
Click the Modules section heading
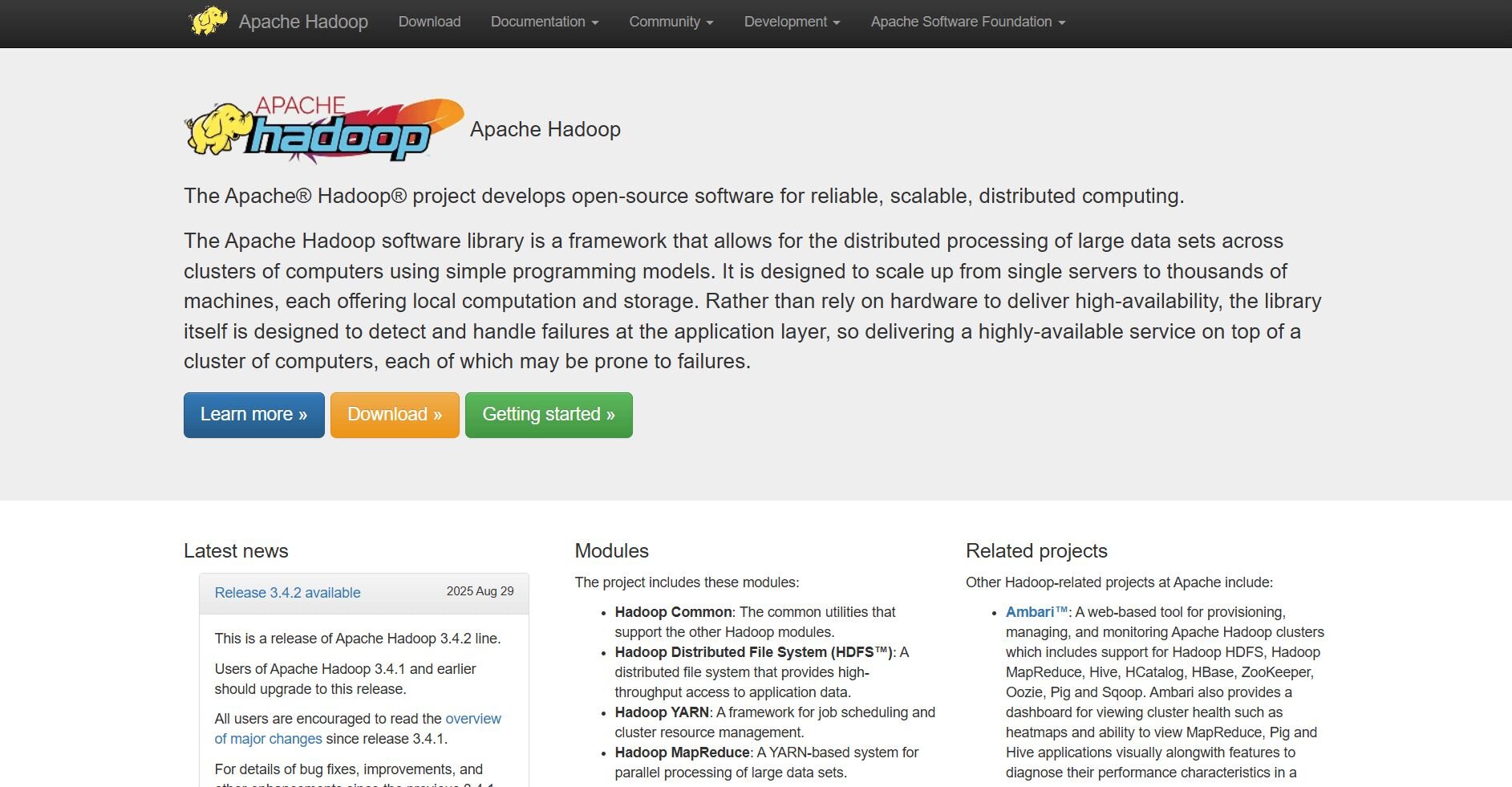coord(611,551)
